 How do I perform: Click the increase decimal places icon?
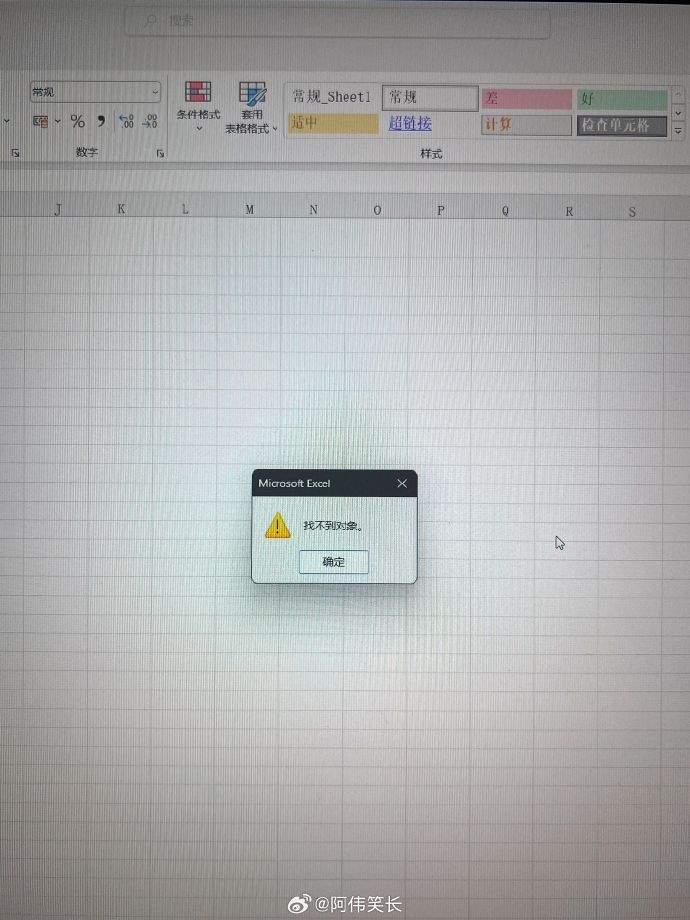point(126,122)
